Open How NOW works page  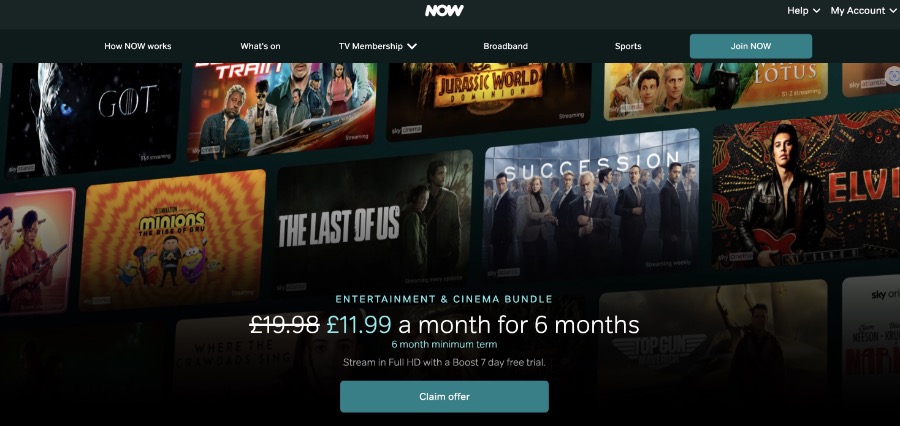point(138,47)
